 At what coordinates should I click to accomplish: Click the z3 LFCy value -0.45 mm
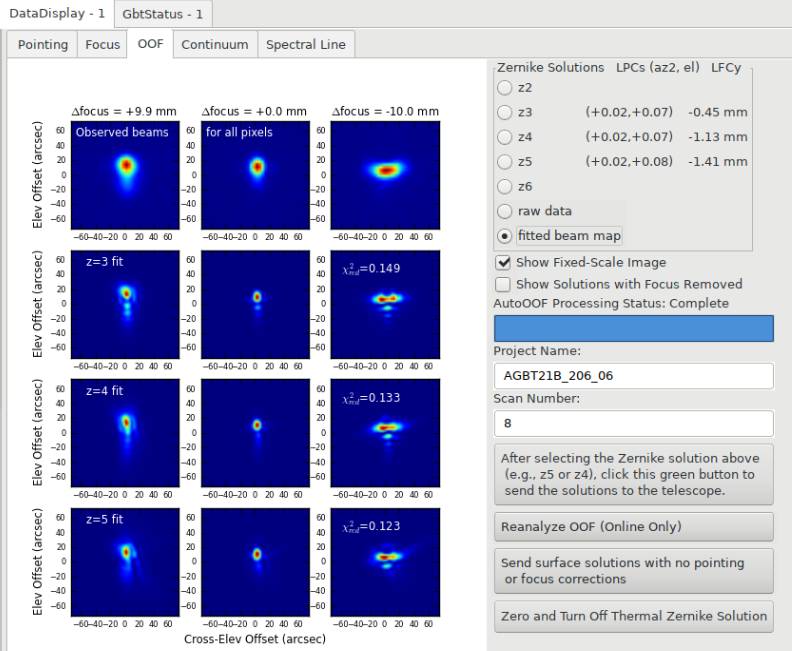coord(718,112)
